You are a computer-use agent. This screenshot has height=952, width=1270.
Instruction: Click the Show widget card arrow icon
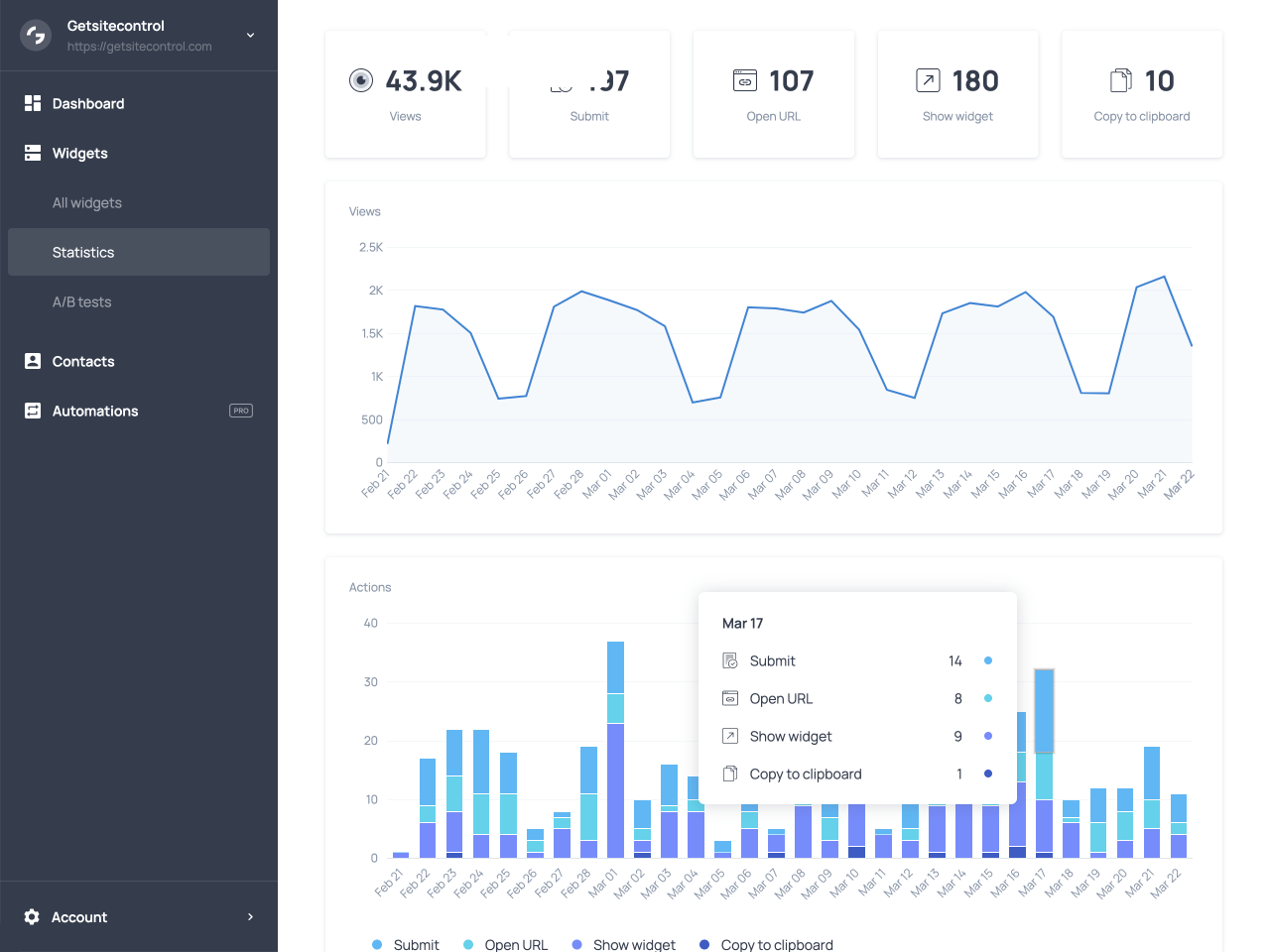pos(928,80)
